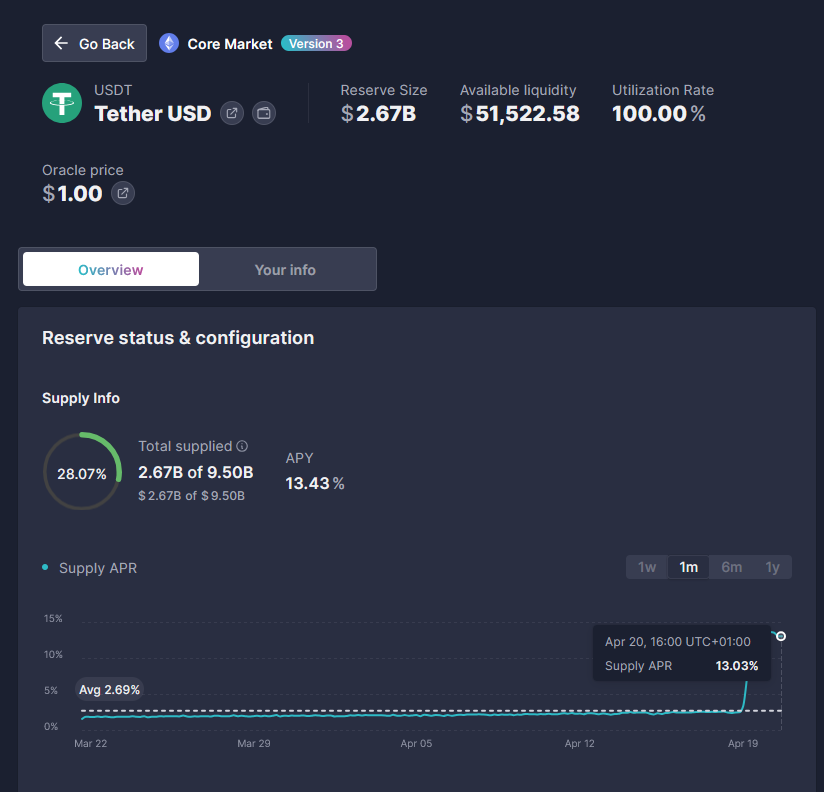Image resolution: width=824 pixels, height=792 pixels.
Task: Click the add-to-wallet icon beside Tether USD
Action: (264, 113)
